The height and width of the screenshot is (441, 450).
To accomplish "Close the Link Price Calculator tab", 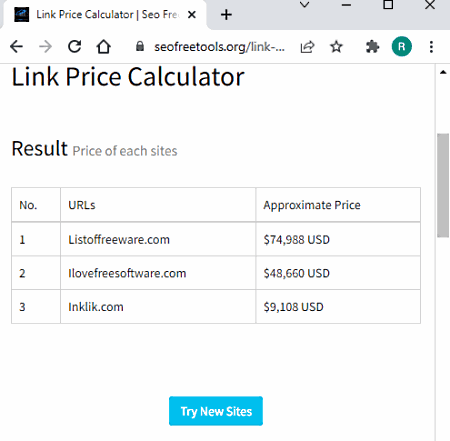I will point(192,15).
